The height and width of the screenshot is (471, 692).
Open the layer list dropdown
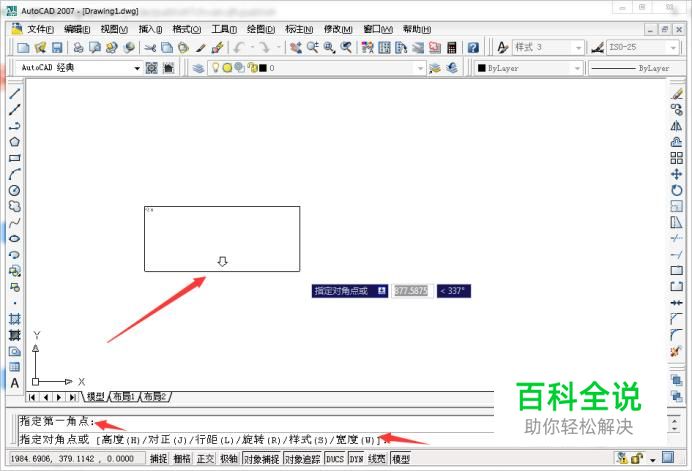(x=420, y=68)
